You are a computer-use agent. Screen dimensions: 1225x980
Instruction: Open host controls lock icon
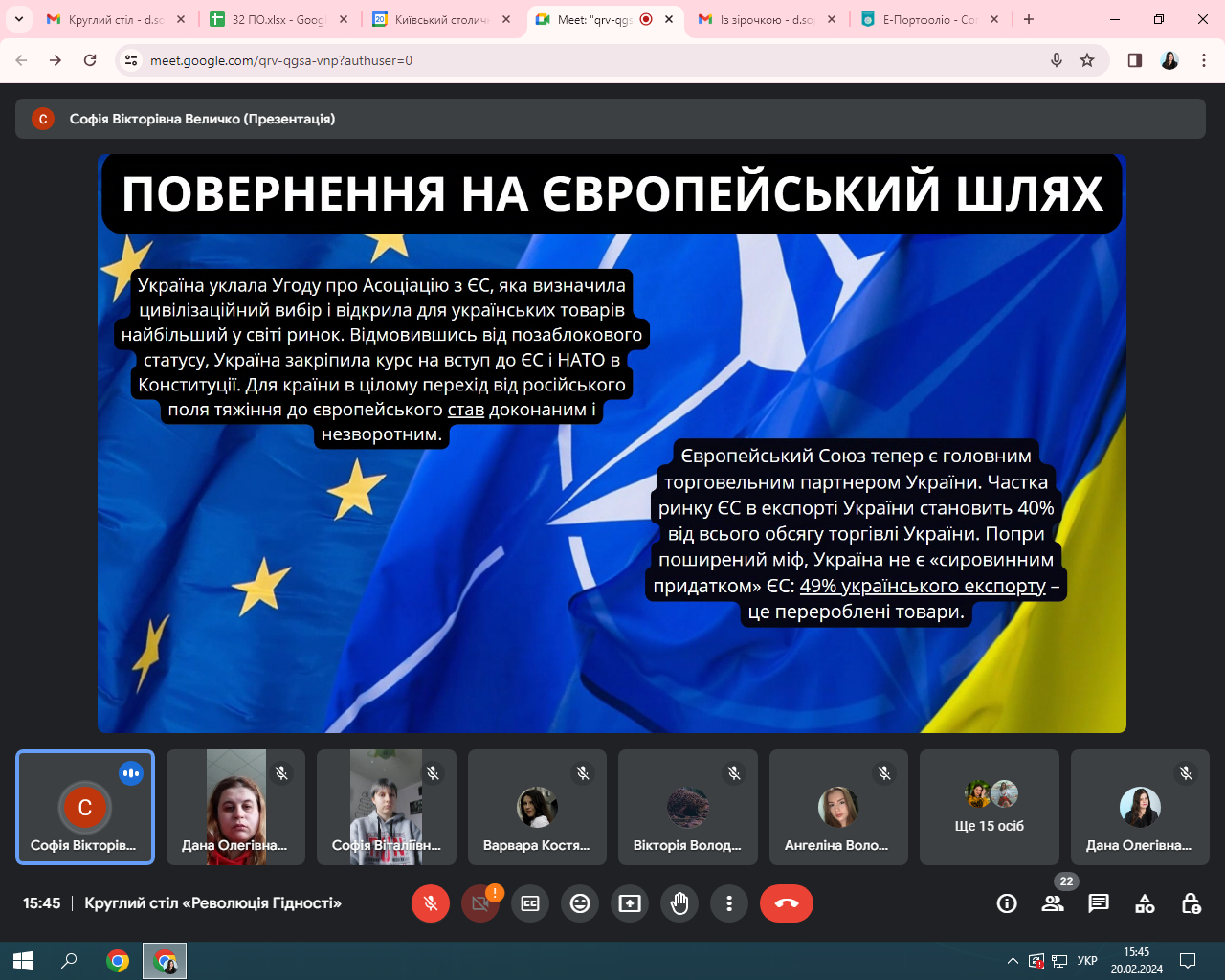point(1191,903)
